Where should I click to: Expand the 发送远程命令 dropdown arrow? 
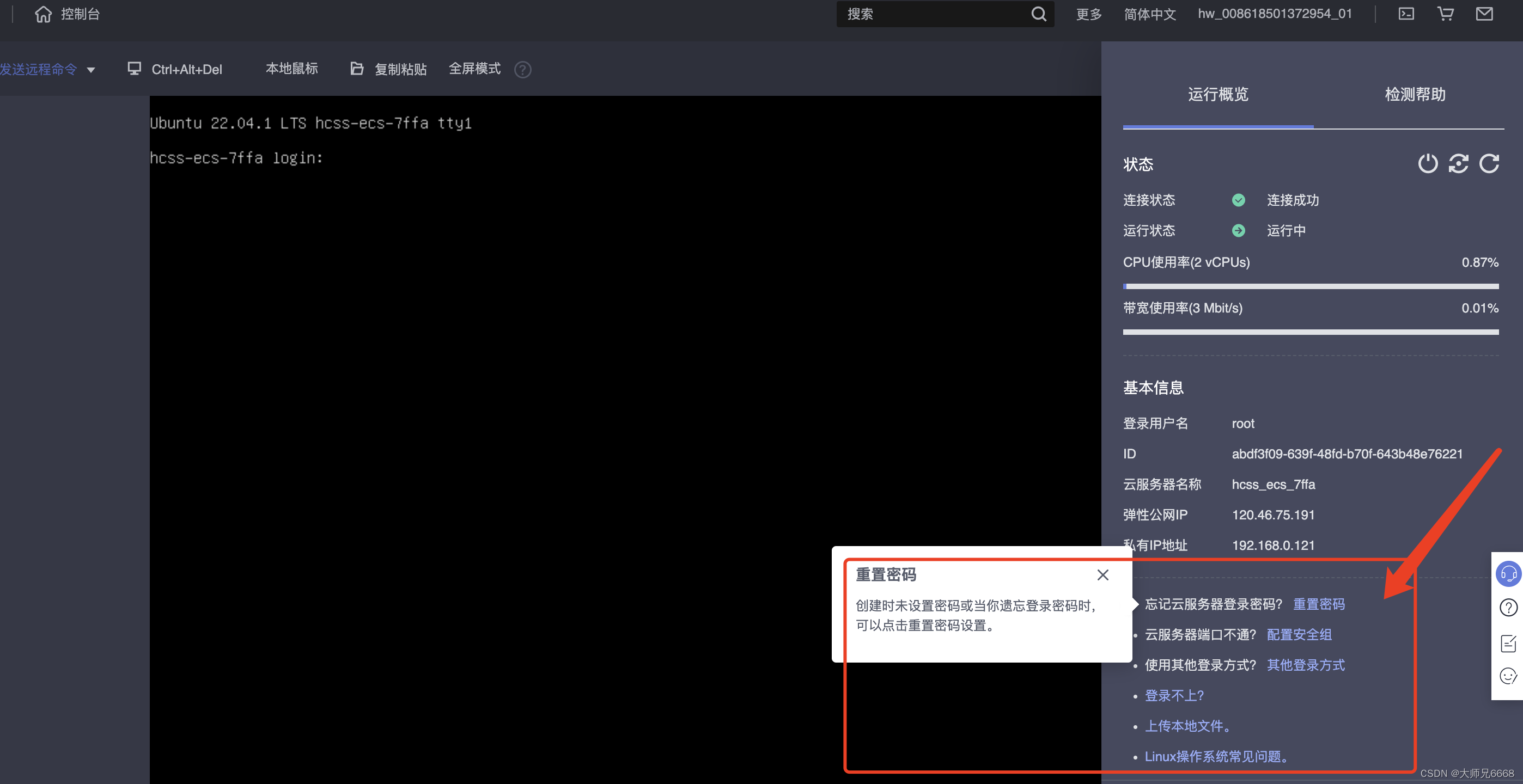coord(90,70)
